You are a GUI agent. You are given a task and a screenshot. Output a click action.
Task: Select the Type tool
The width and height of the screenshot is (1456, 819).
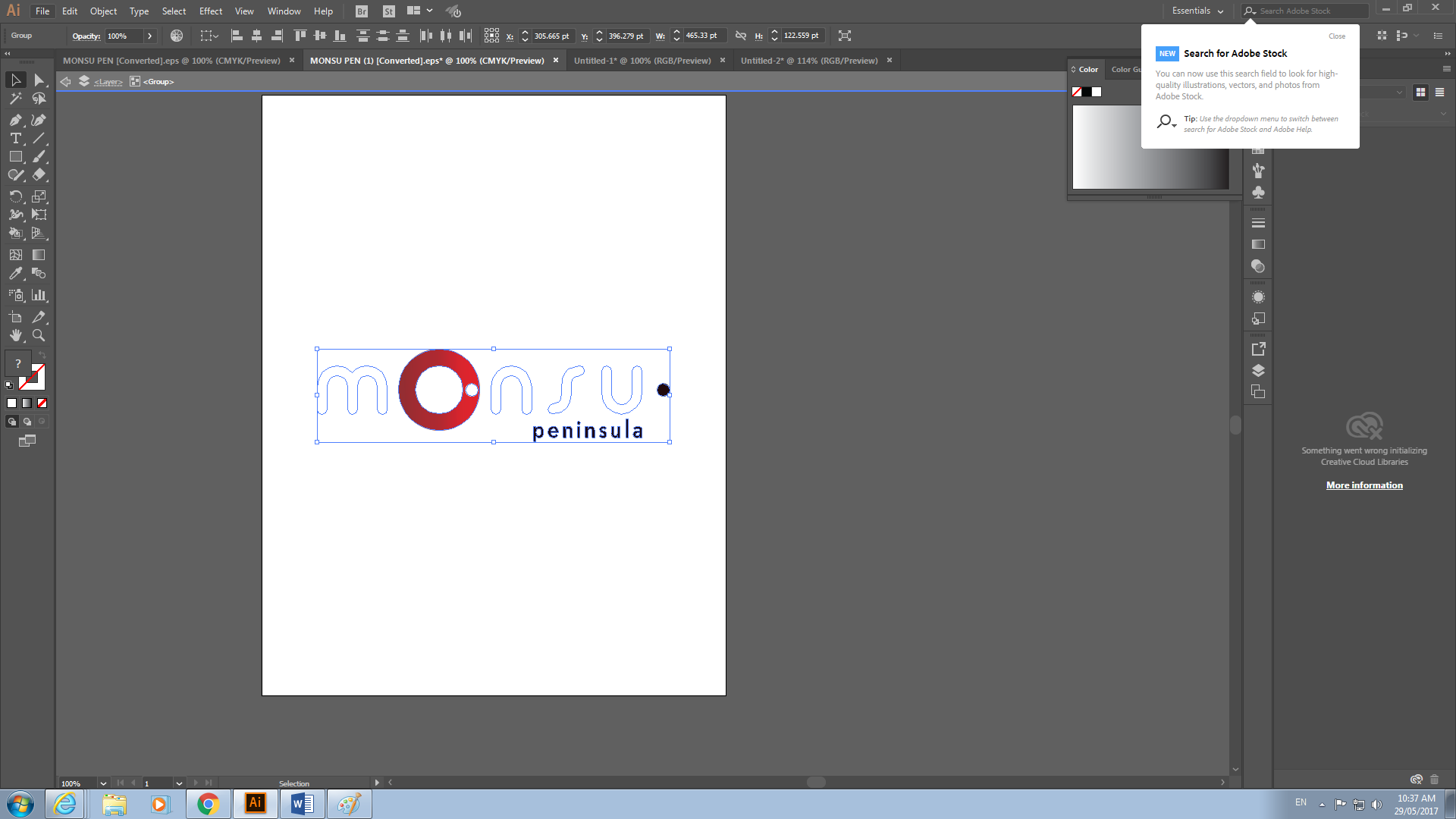point(16,138)
